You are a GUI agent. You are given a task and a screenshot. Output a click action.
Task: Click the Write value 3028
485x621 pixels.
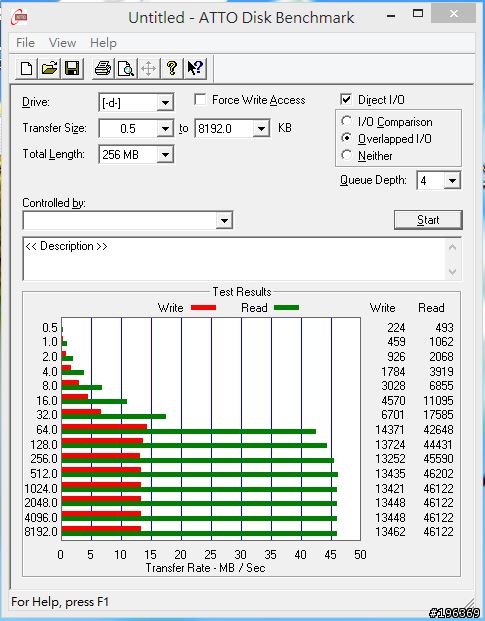click(x=393, y=386)
